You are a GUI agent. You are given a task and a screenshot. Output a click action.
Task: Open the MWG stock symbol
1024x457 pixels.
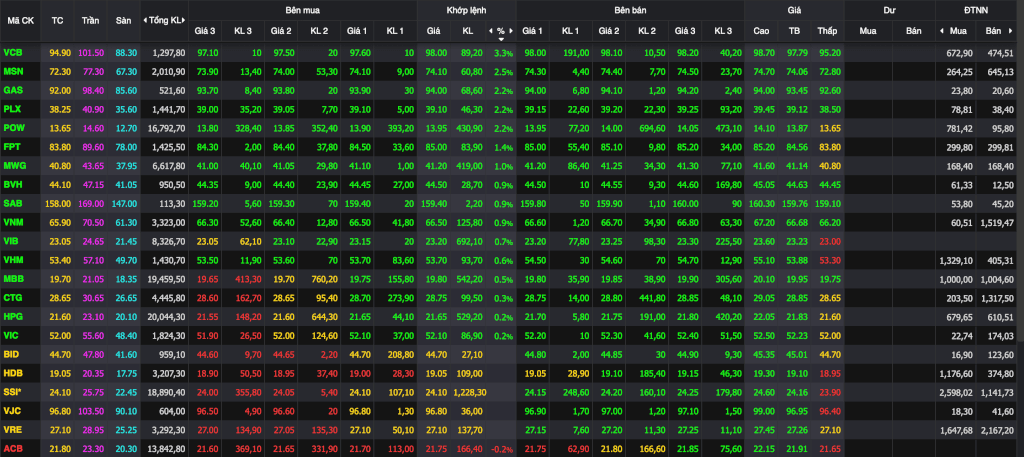[14, 165]
